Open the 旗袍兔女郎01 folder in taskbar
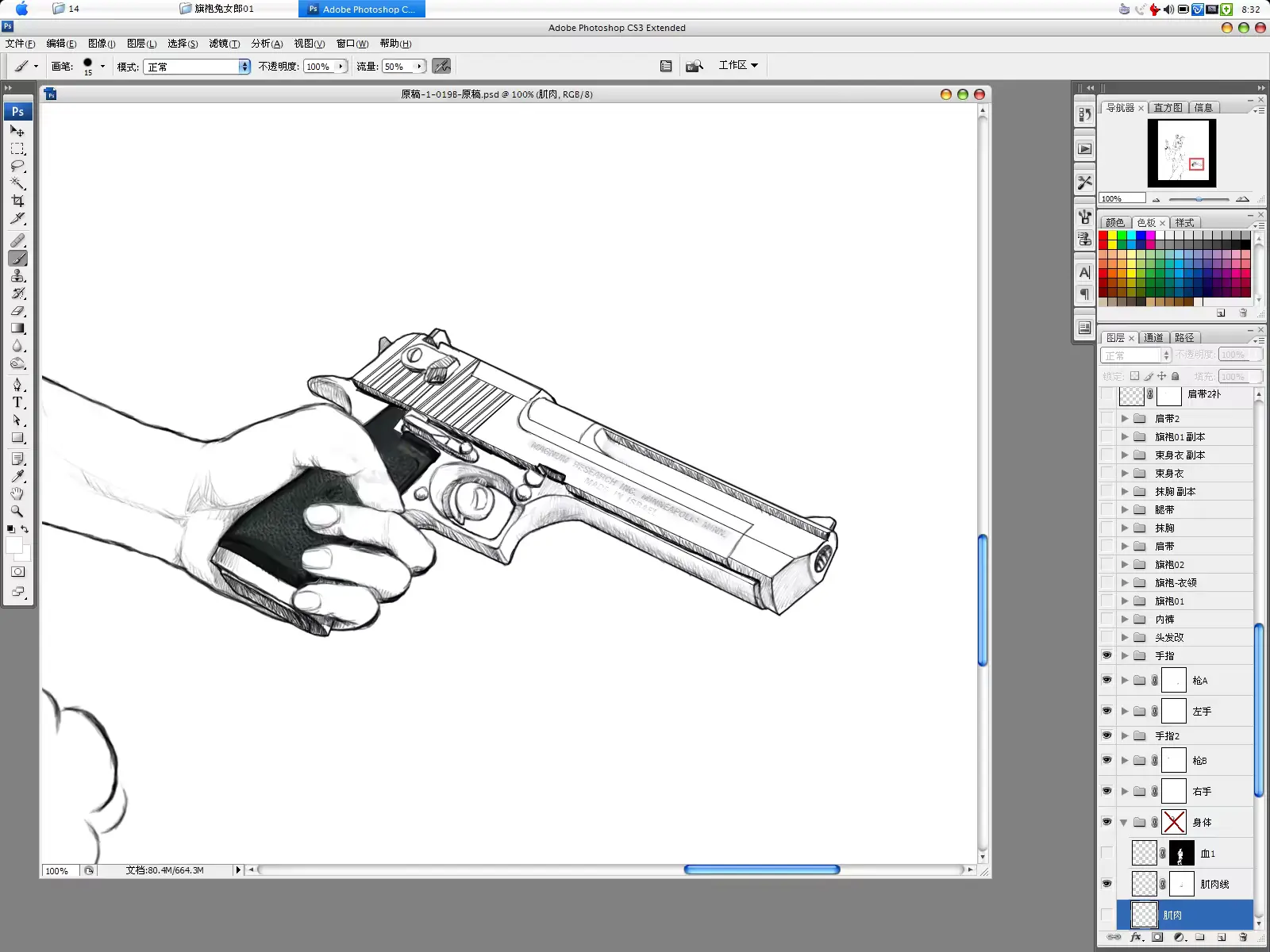Viewport: 1270px width, 952px height. point(217,9)
